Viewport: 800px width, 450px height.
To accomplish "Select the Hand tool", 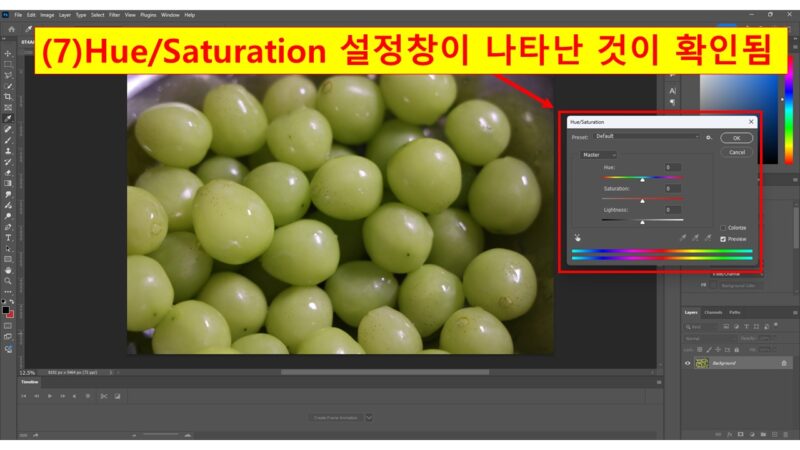I will pos(8,270).
